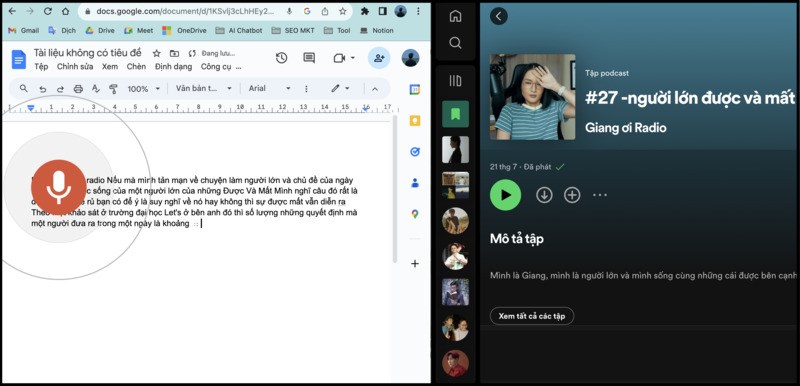This screenshot has width=800, height=386.
Task: Open the Maps side panel icon
Action: (415, 214)
